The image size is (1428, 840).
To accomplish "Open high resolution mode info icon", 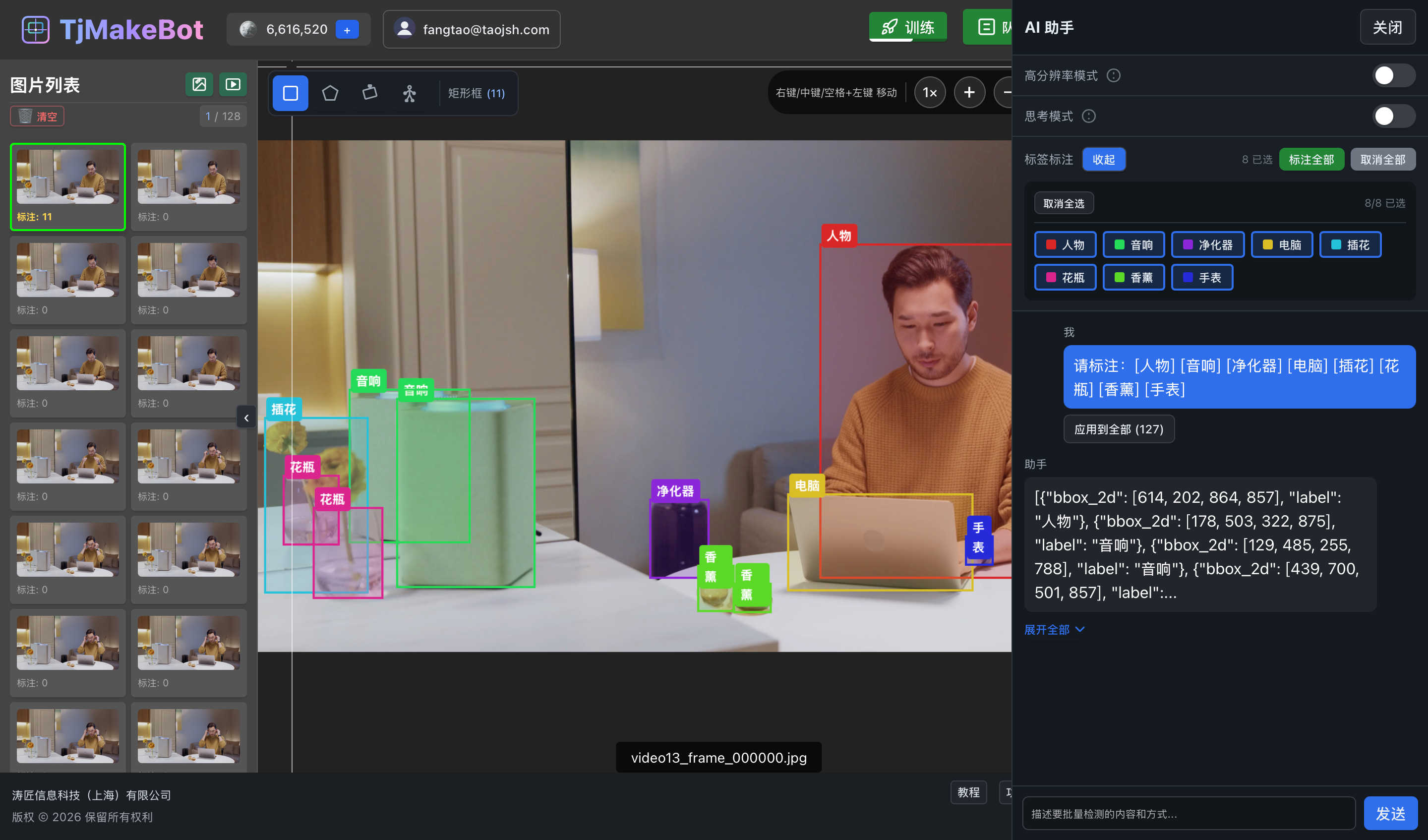I will (x=1114, y=75).
